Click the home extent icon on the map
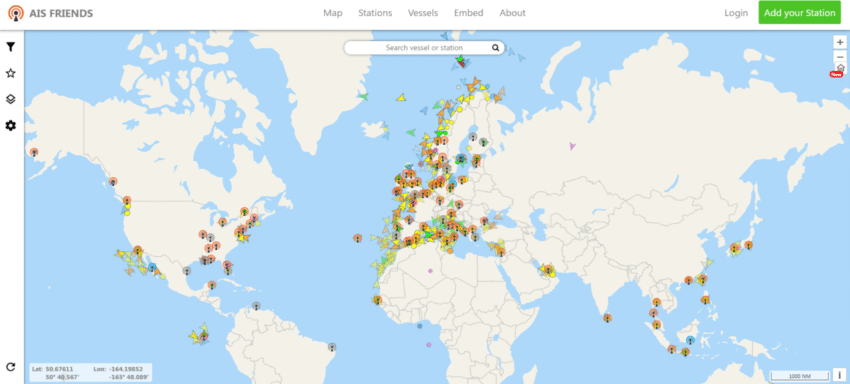Image resolution: width=850 pixels, height=384 pixels. click(x=840, y=68)
